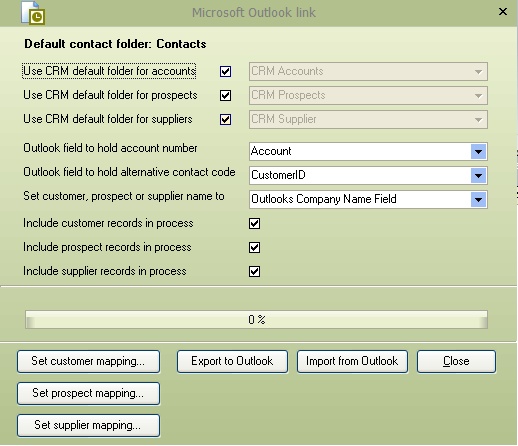This screenshot has height=446, width=518.
Task: Click 'Include customer records in process' label
Action: tap(108, 223)
